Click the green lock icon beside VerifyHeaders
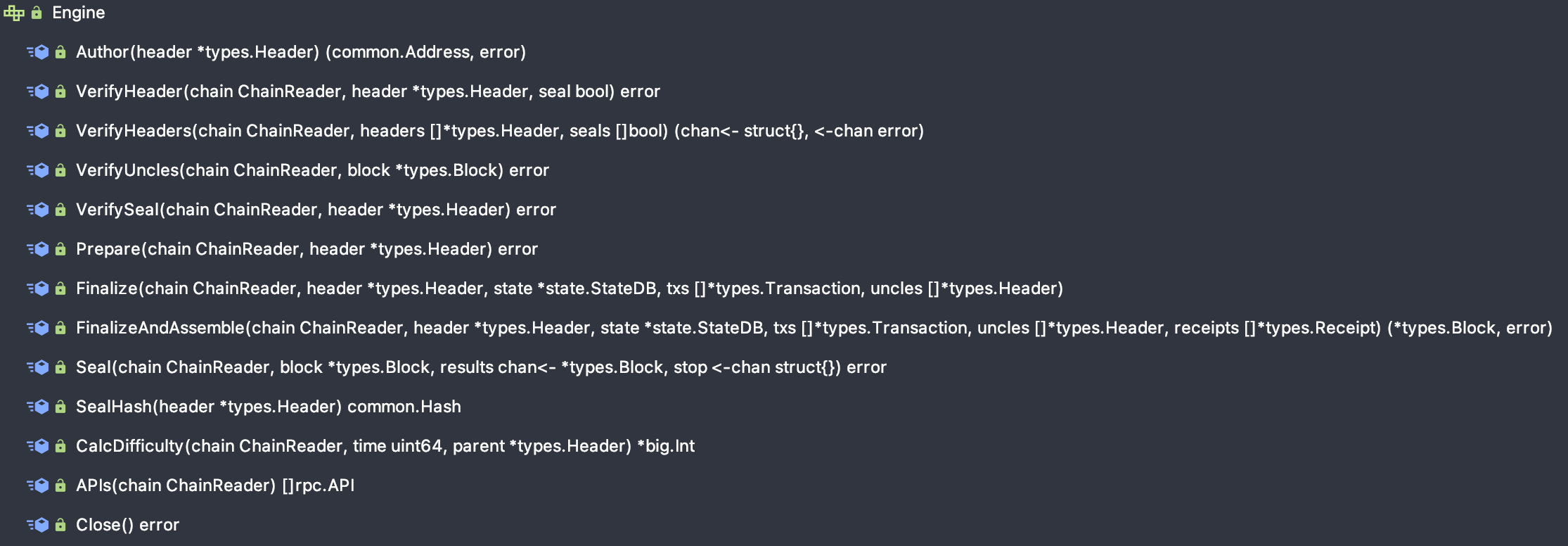The width and height of the screenshot is (1568, 546). tap(60, 131)
